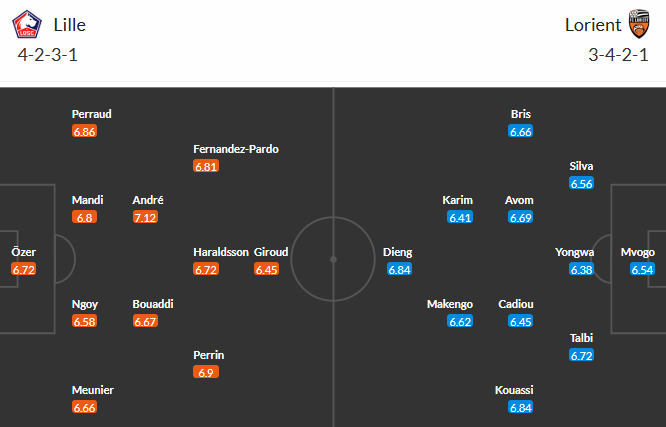Select striker Giroud on the pitch
This screenshot has height=427, width=666.
[272, 252]
